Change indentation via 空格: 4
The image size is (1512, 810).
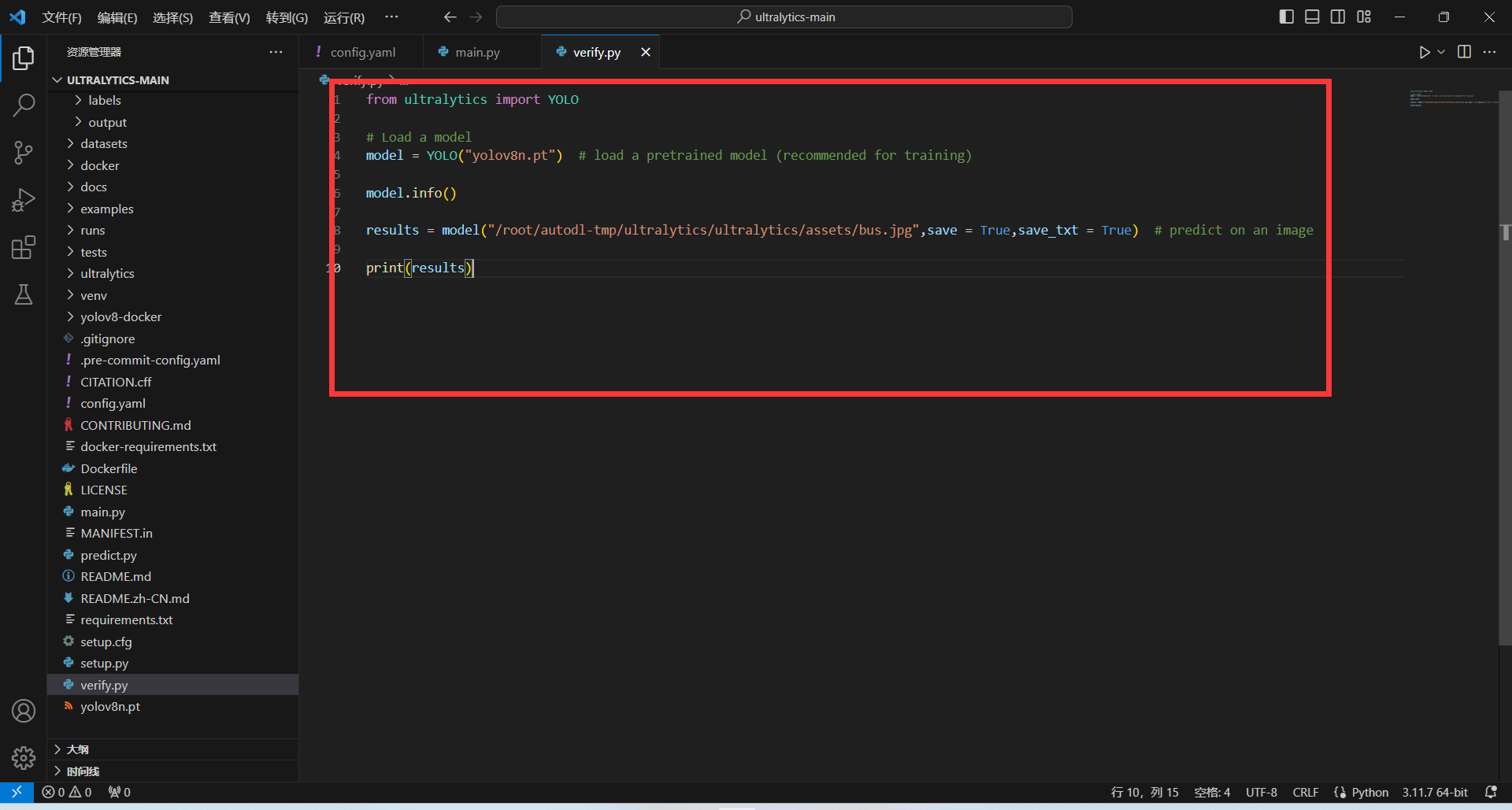click(1212, 792)
